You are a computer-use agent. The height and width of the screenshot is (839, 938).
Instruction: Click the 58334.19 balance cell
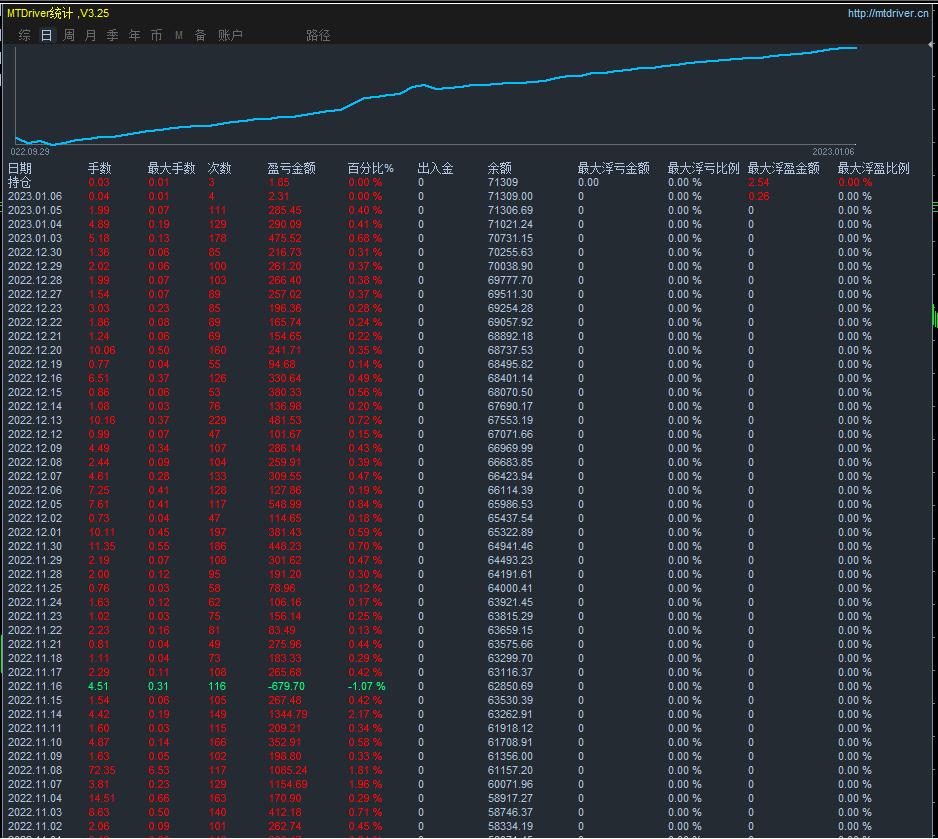[x=510, y=826]
